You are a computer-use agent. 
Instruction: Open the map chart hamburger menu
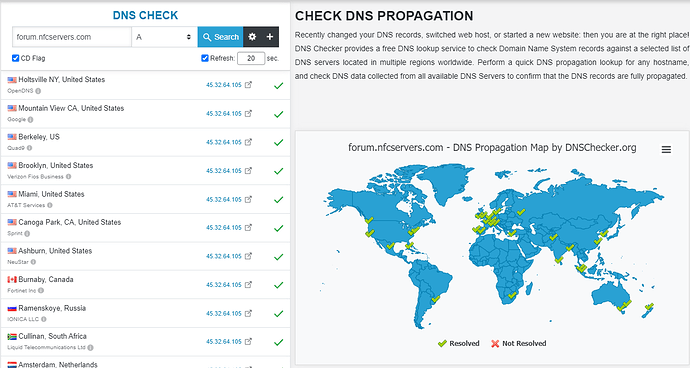(666, 150)
